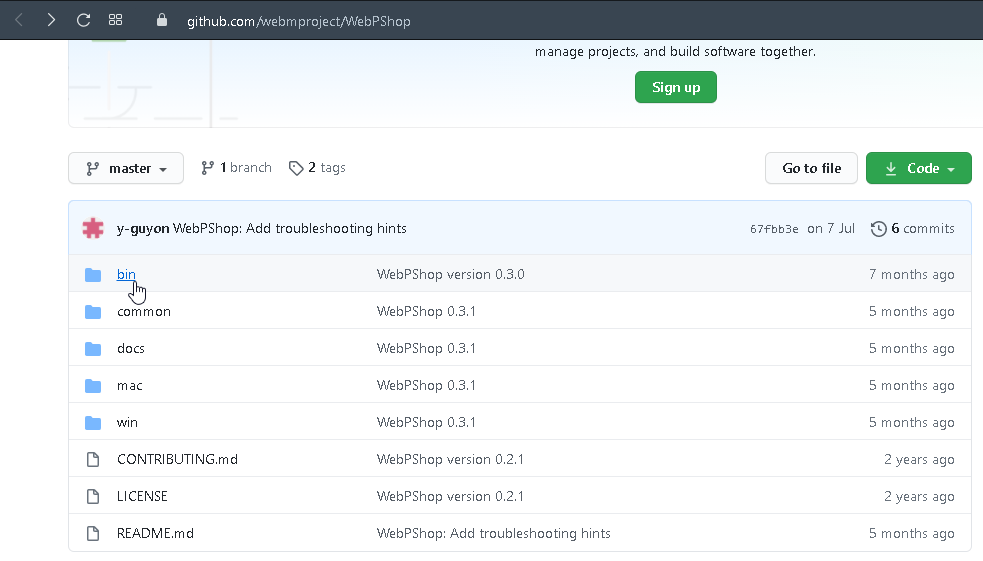View the 2 tags link
Screen dimensions: 983x561
pos(317,167)
